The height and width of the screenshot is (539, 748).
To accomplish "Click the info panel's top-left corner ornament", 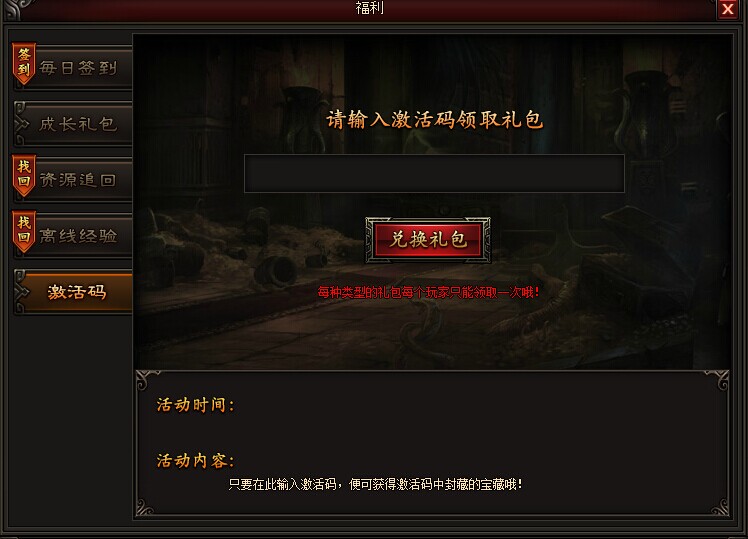I will pos(147,380).
